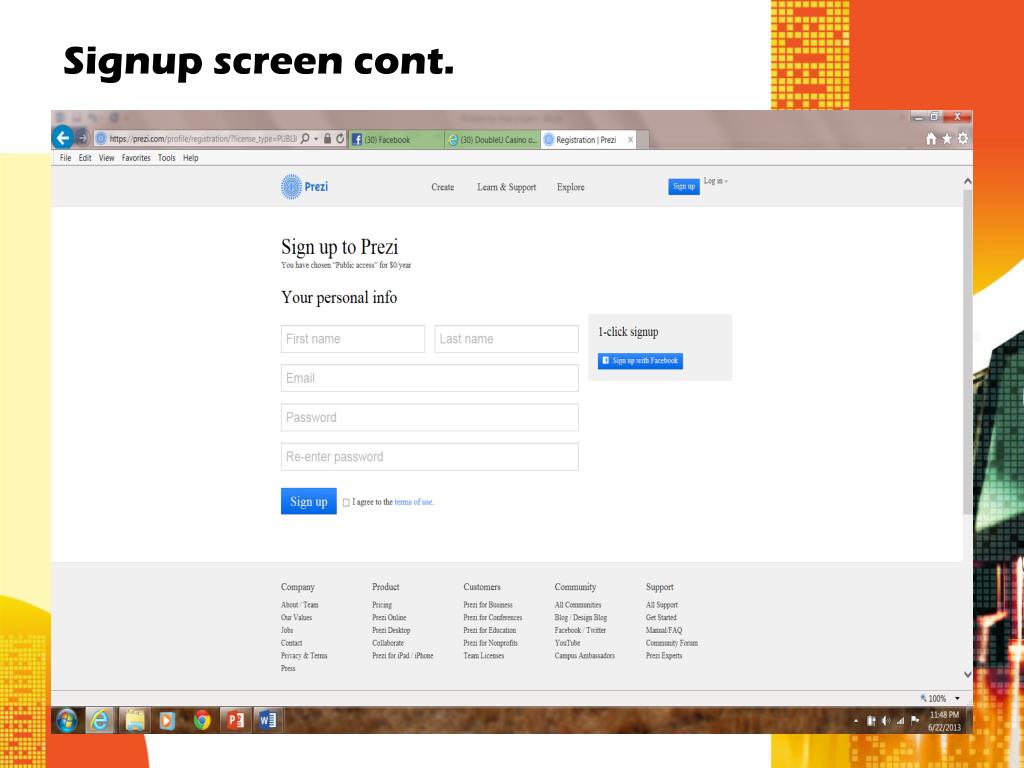Click the Learn & Support link
Image resolution: width=1024 pixels, height=768 pixels.
[506, 187]
